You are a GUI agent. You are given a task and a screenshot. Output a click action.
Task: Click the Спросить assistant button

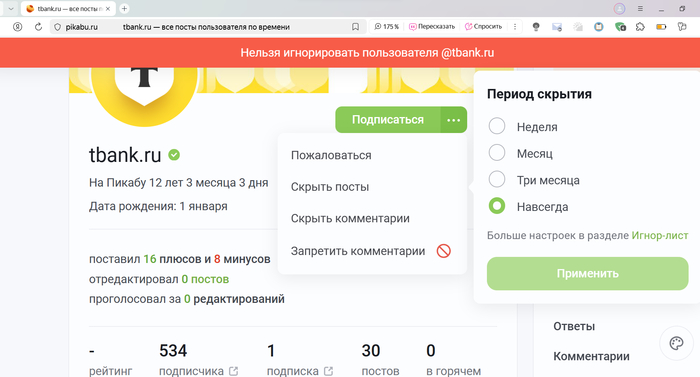coord(483,27)
